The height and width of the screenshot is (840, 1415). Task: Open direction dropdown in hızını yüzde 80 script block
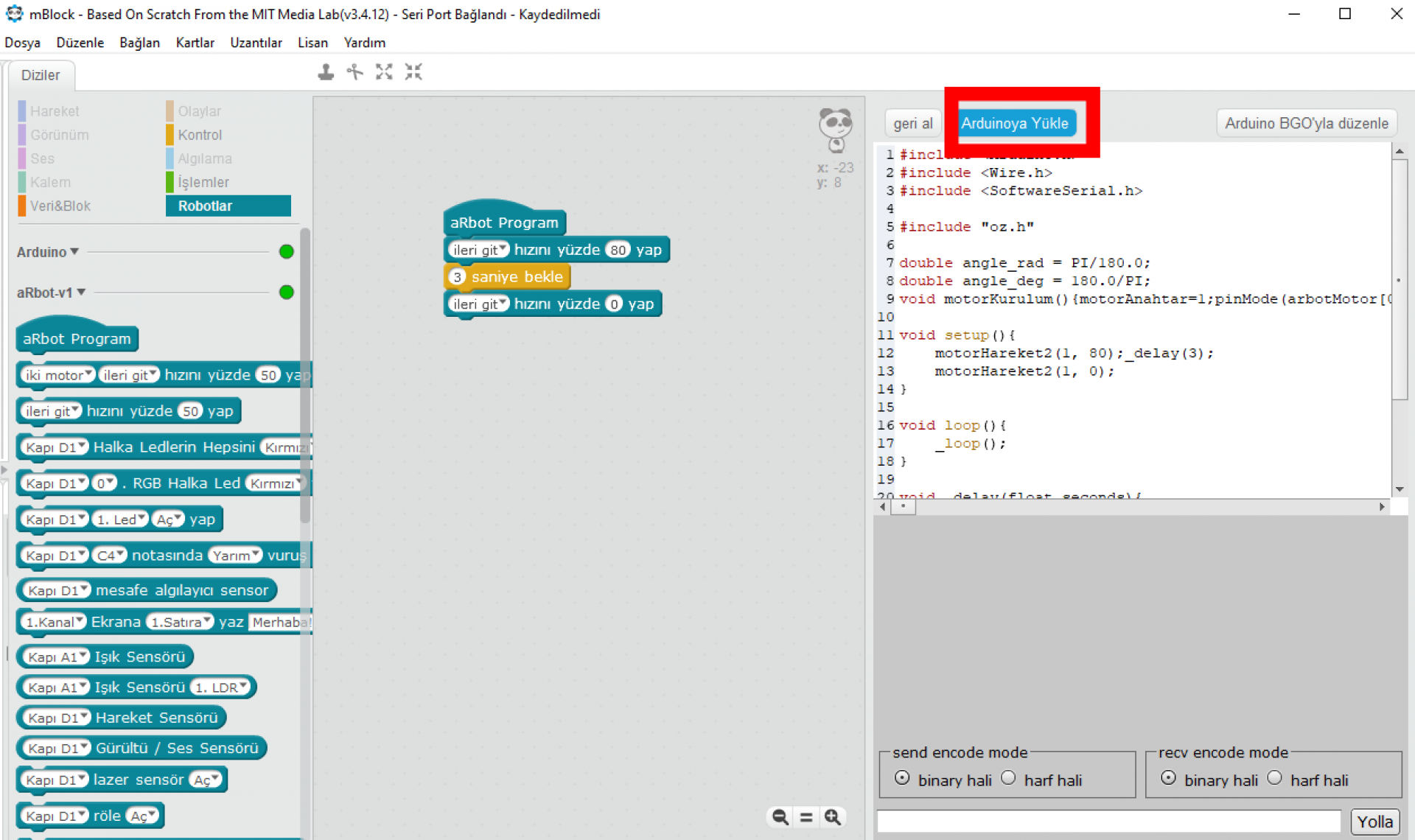[479, 250]
